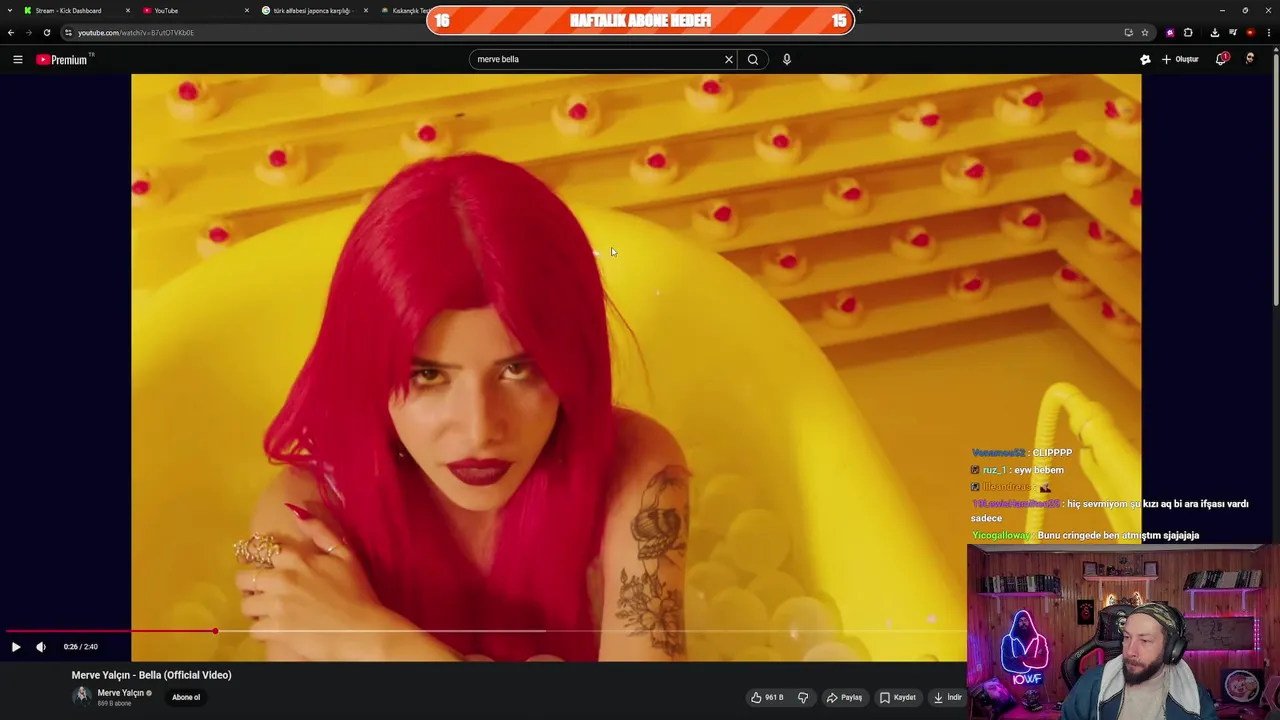This screenshot has width=1280, height=720.
Task: Click the magnifier search button
Action: (753, 59)
